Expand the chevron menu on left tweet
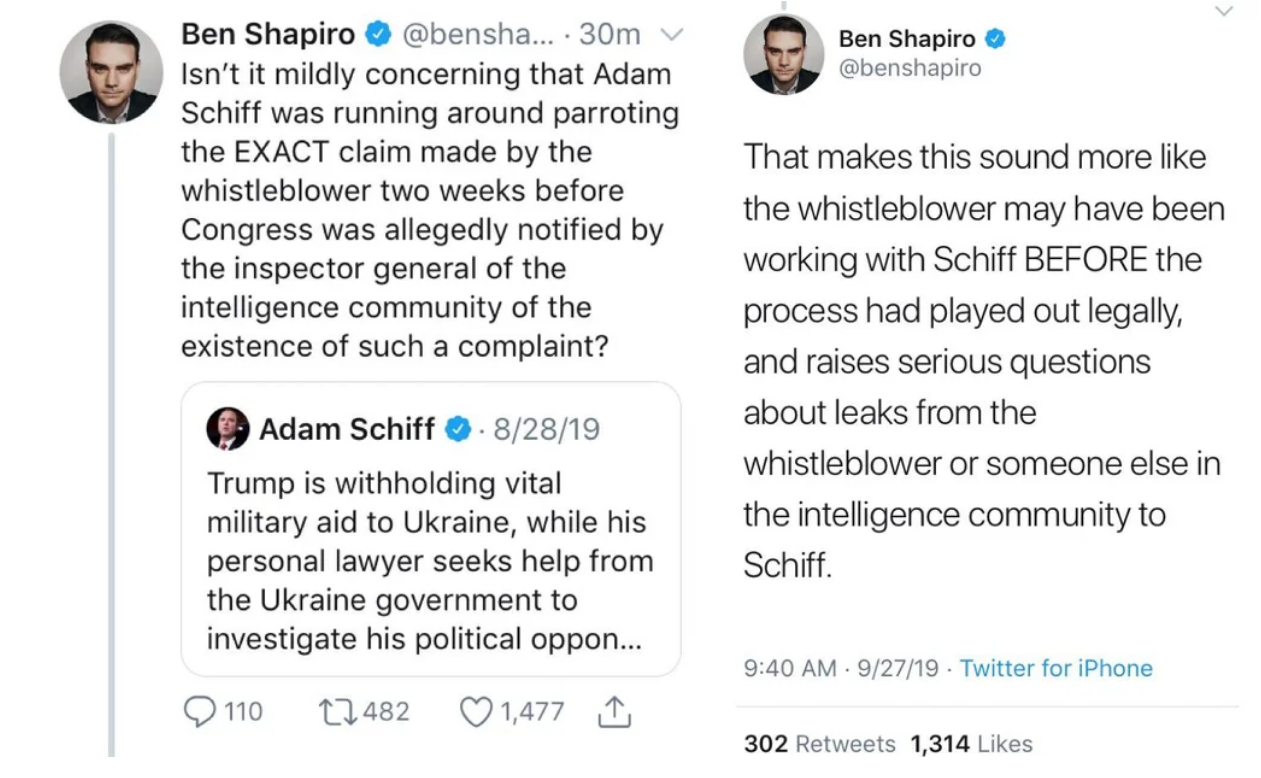This screenshot has height=778, width=1261. (x=673, y=35)
